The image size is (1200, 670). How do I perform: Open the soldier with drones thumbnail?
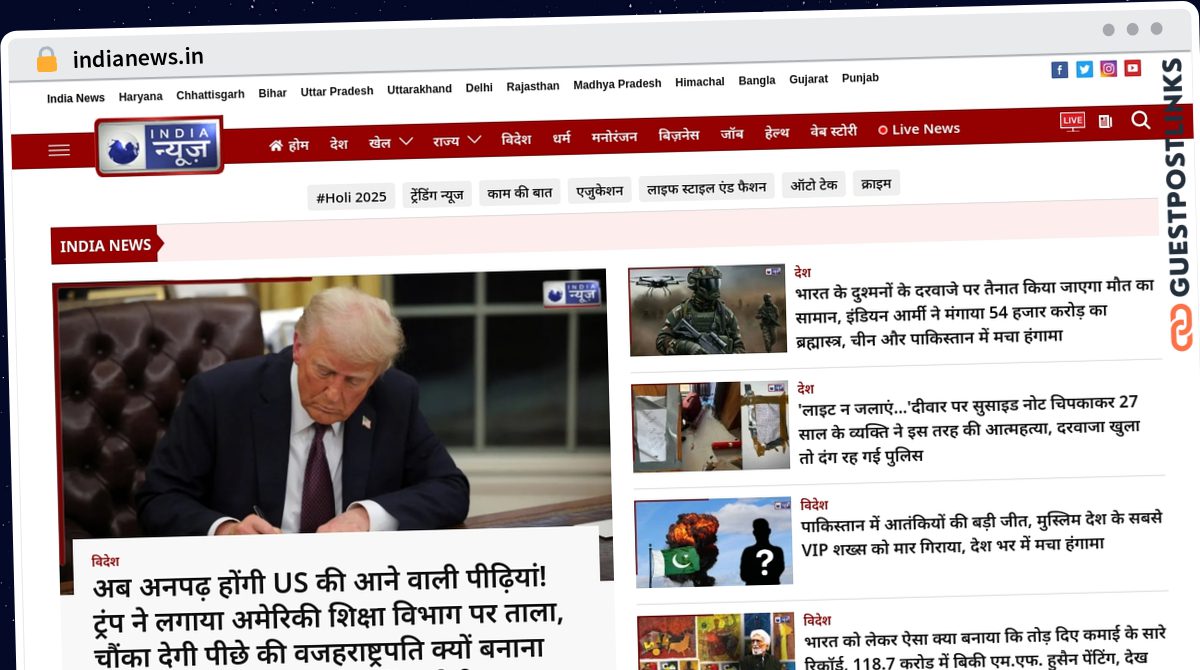(x=708, y=310)
